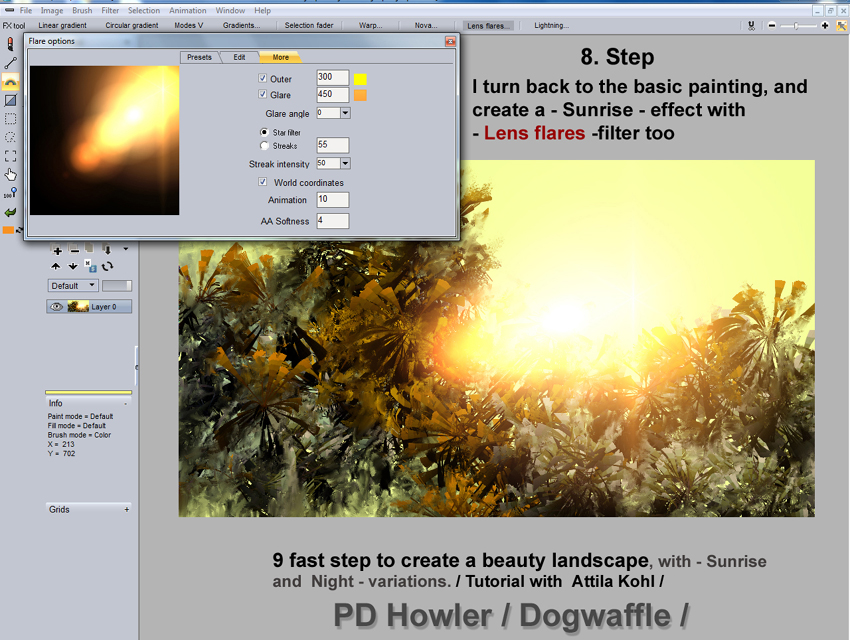Disable the World coordinates checkbox
This screenshot has height=640, width=850.
click(x=263, y=182)
